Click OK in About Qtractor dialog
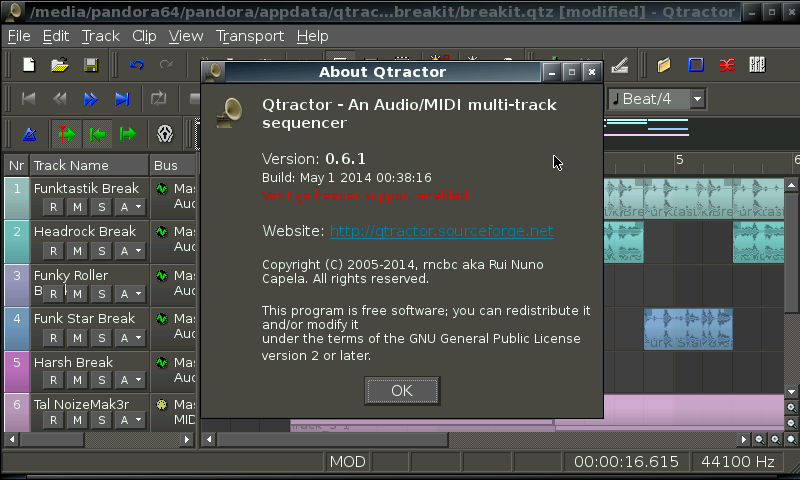 coord(402,391)
